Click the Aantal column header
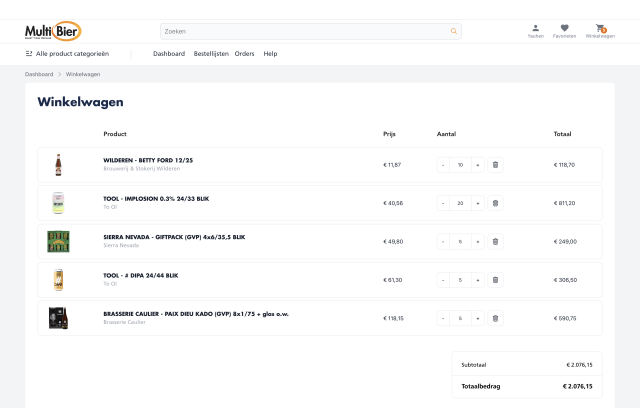 point(447,134)
